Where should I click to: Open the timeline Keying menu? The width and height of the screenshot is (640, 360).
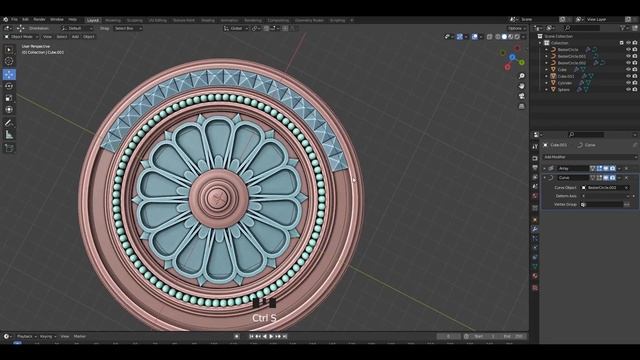[x=47, y=336]
